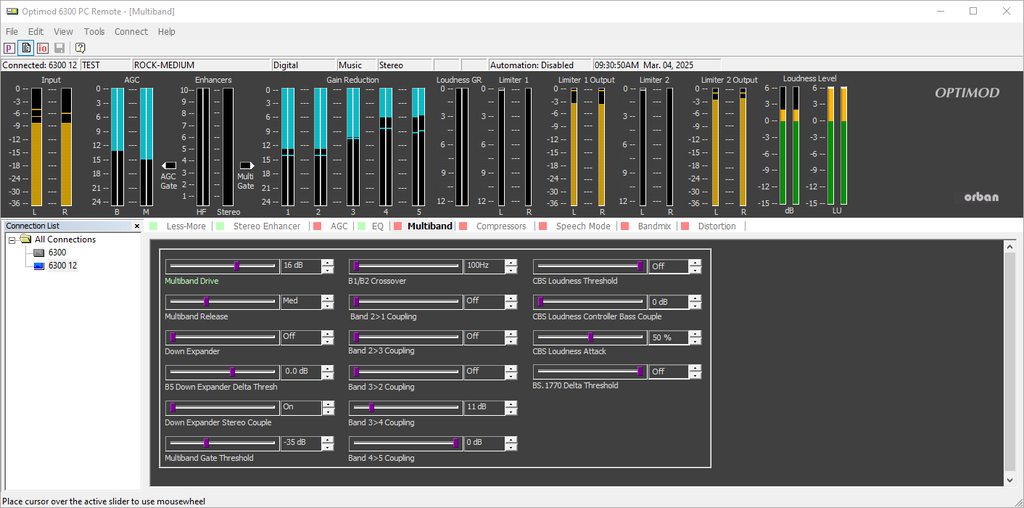Select the gray 6300 device icon
Image resolution: width=1024 pixels, height=508 pixels.
[39, 253]
